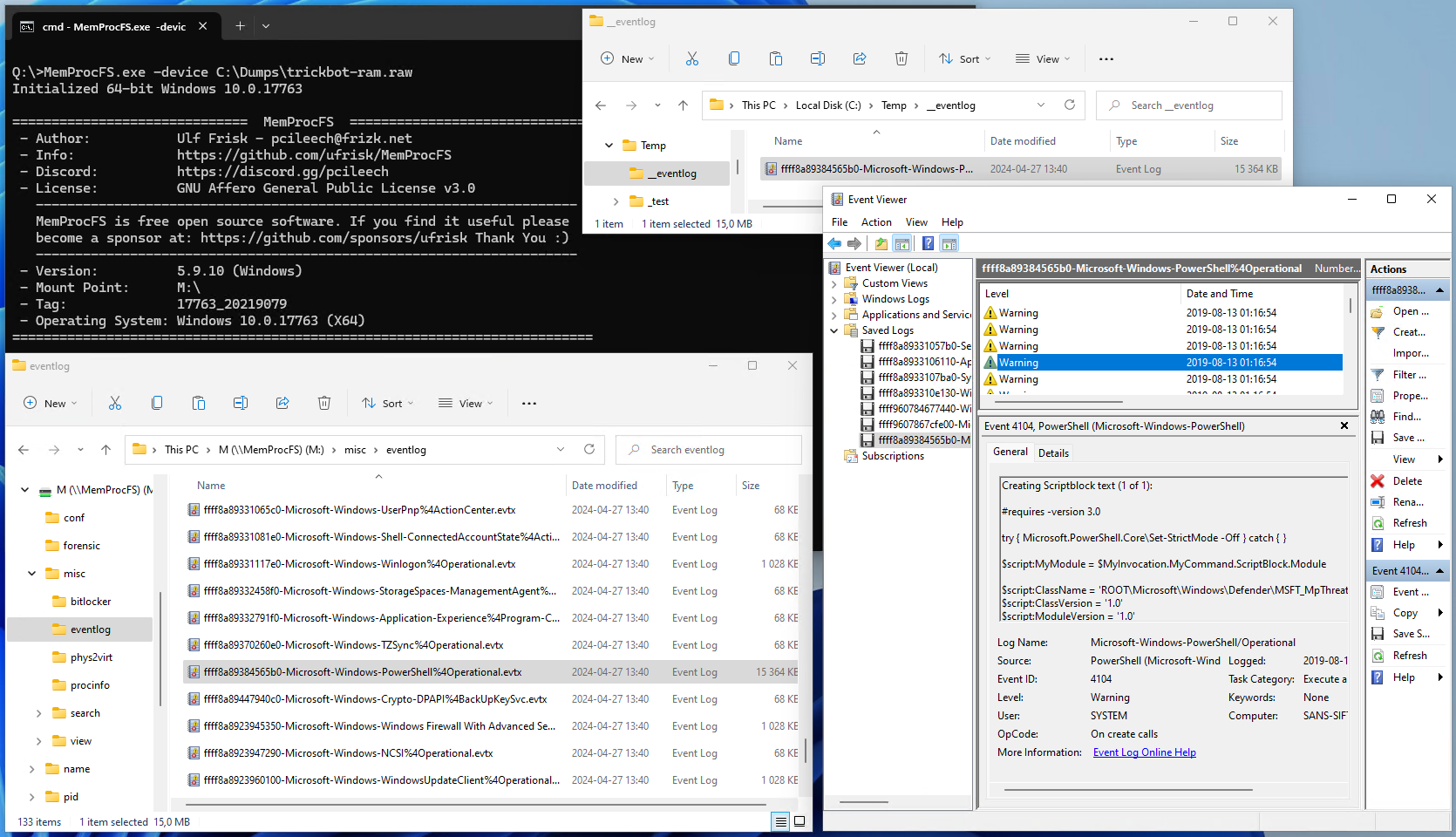Collapse Saved Logs node in Event Viewer tree
Viewport: 1456px width, 837px height.
coord(834,330)
